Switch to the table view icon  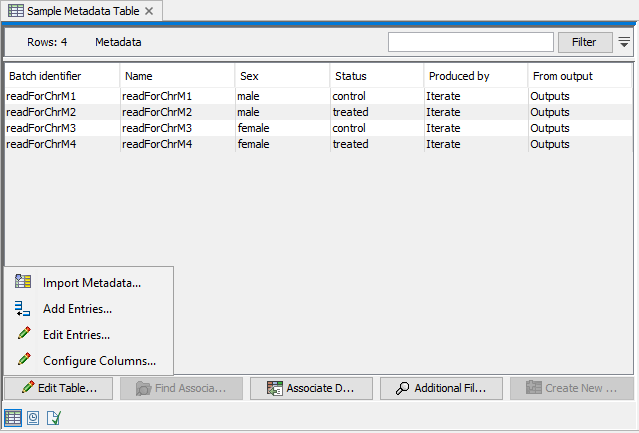pos(13,417)
